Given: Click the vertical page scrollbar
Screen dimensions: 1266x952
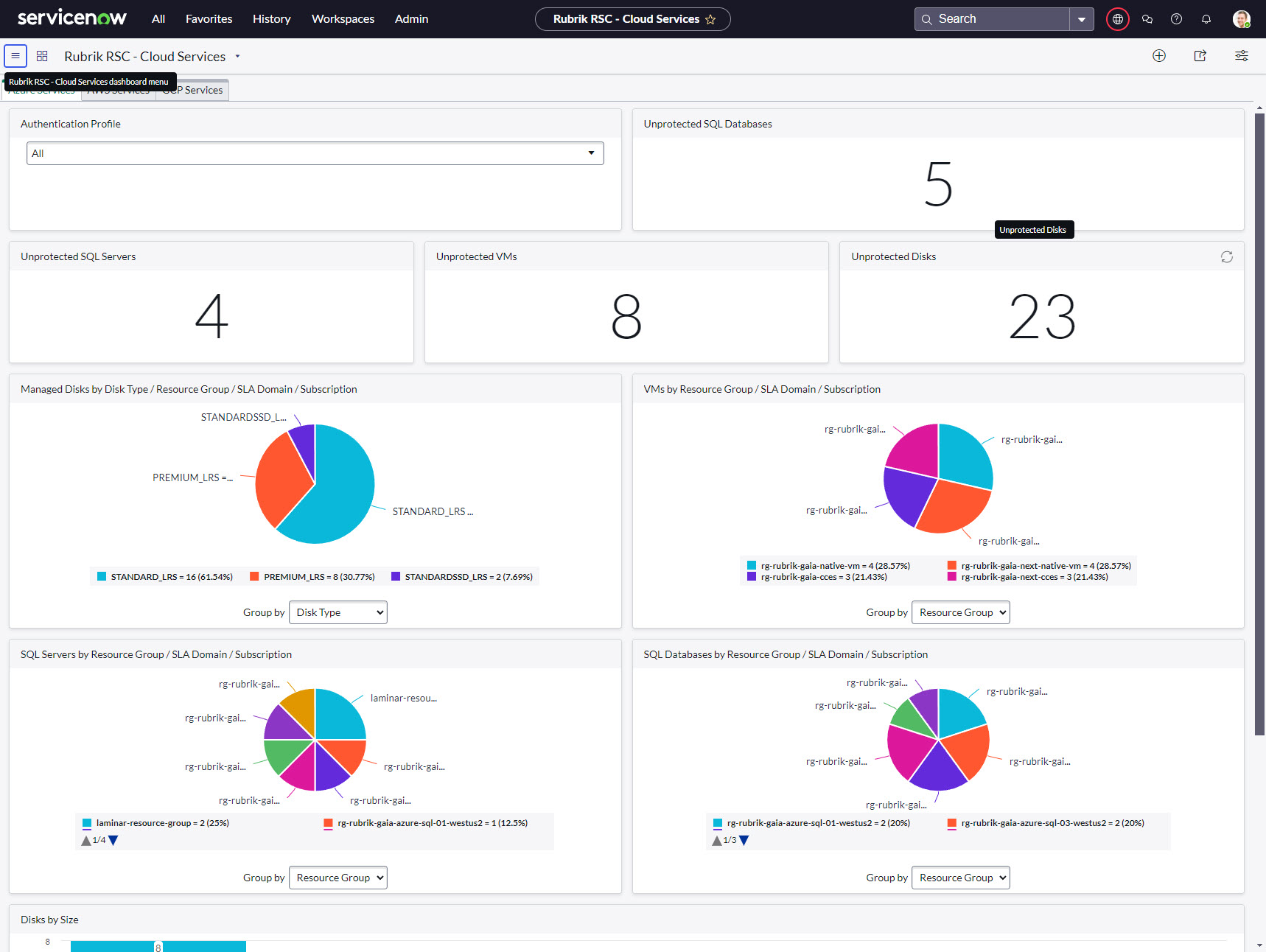Looking at the screenshot, I should [1259, 424].
